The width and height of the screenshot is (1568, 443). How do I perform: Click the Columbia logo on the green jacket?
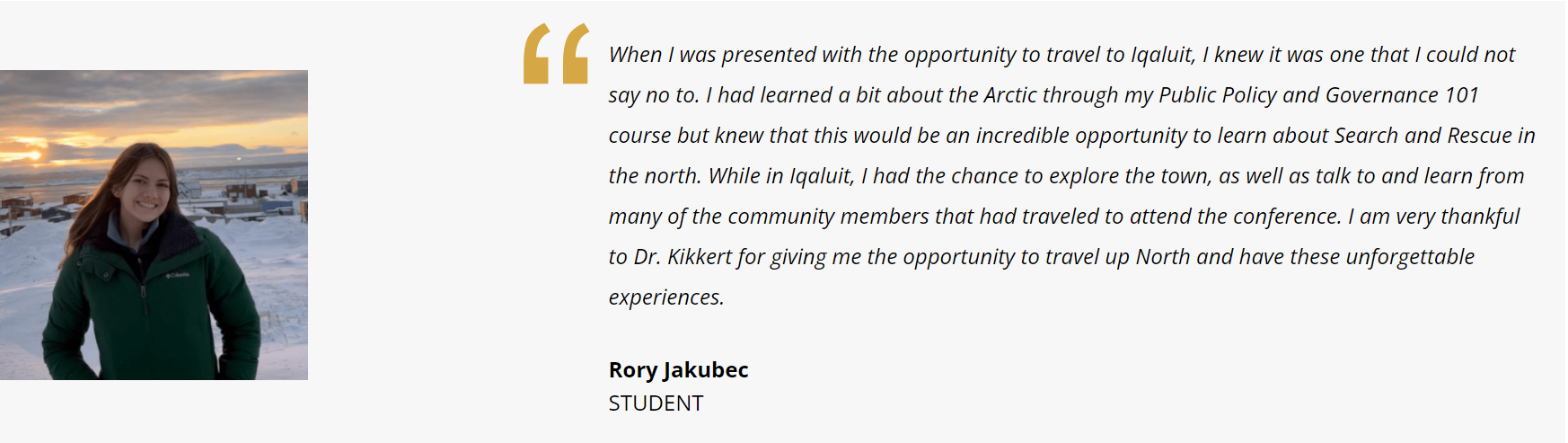pyautogui.click(x=177, y=275)
